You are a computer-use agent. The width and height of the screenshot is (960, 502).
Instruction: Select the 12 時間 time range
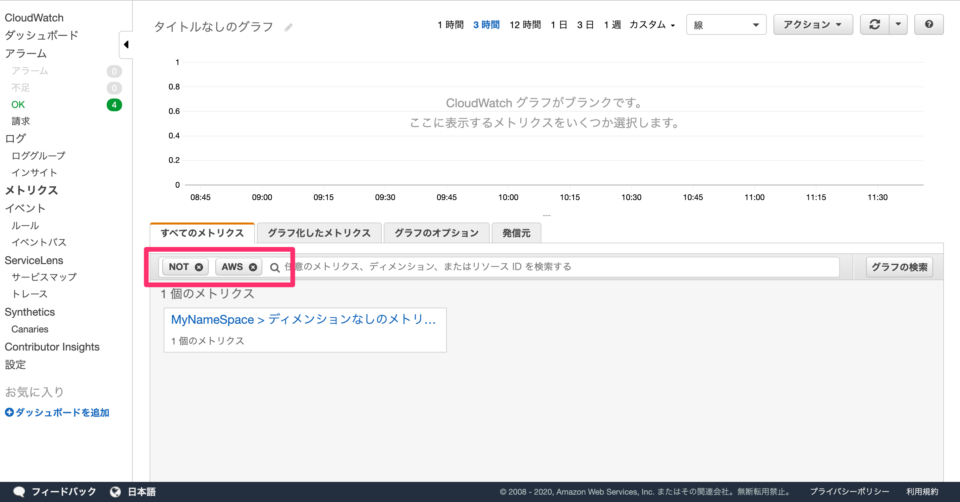[x=525, y=25]
